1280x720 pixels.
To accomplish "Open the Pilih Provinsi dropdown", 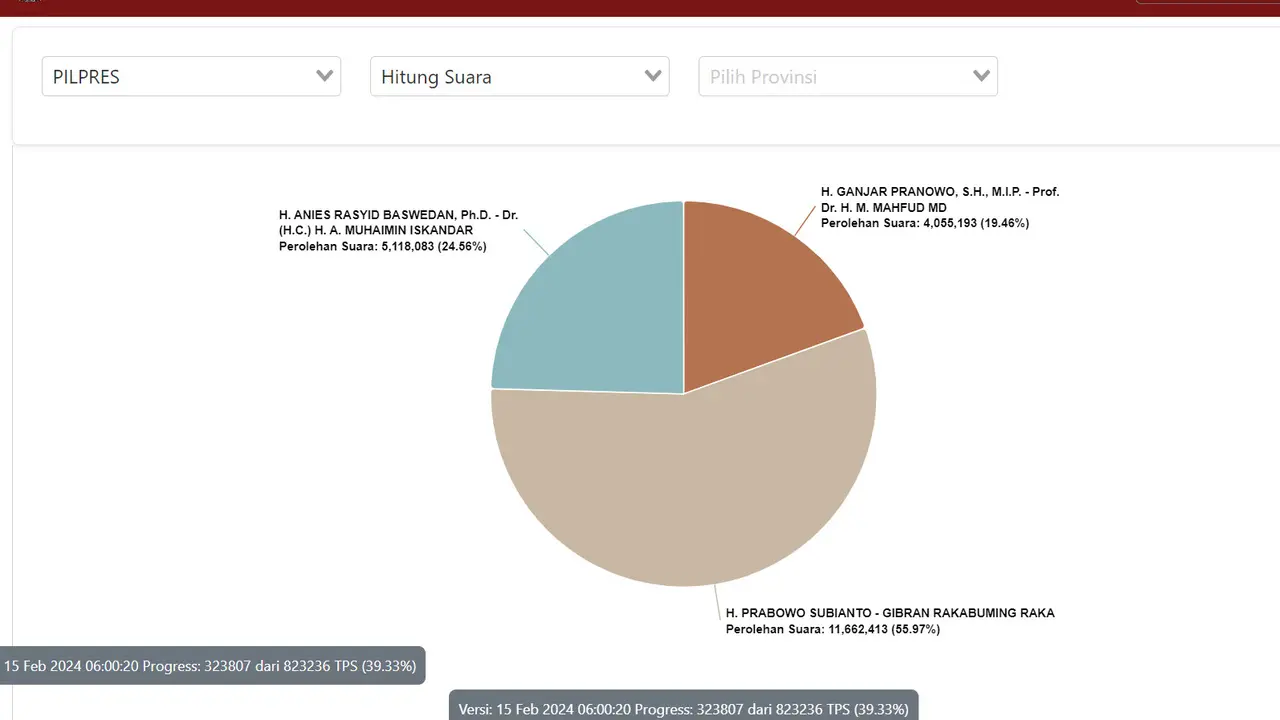I will [848, 76].
